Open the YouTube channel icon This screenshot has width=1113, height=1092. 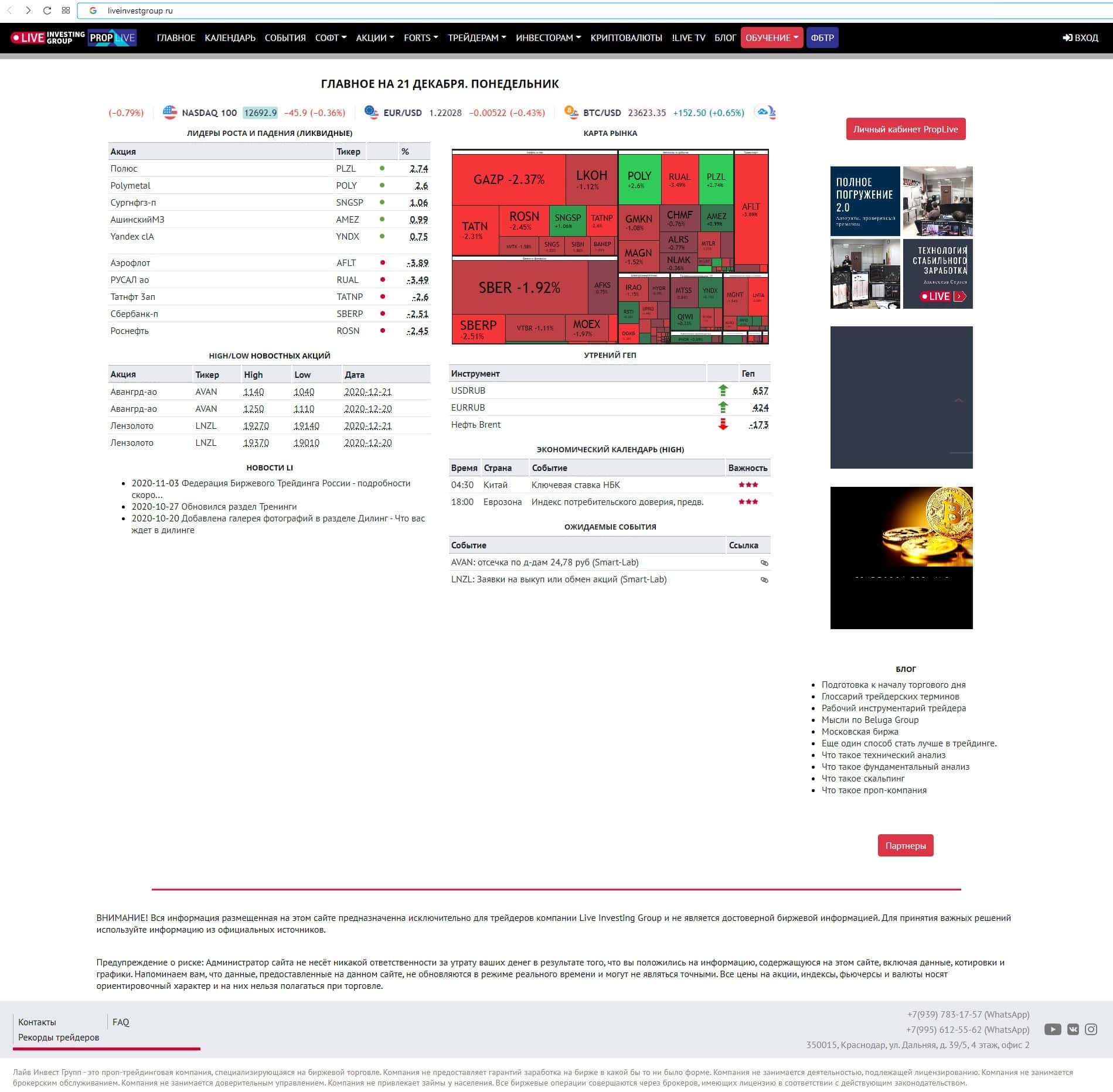point(1053,1029)
